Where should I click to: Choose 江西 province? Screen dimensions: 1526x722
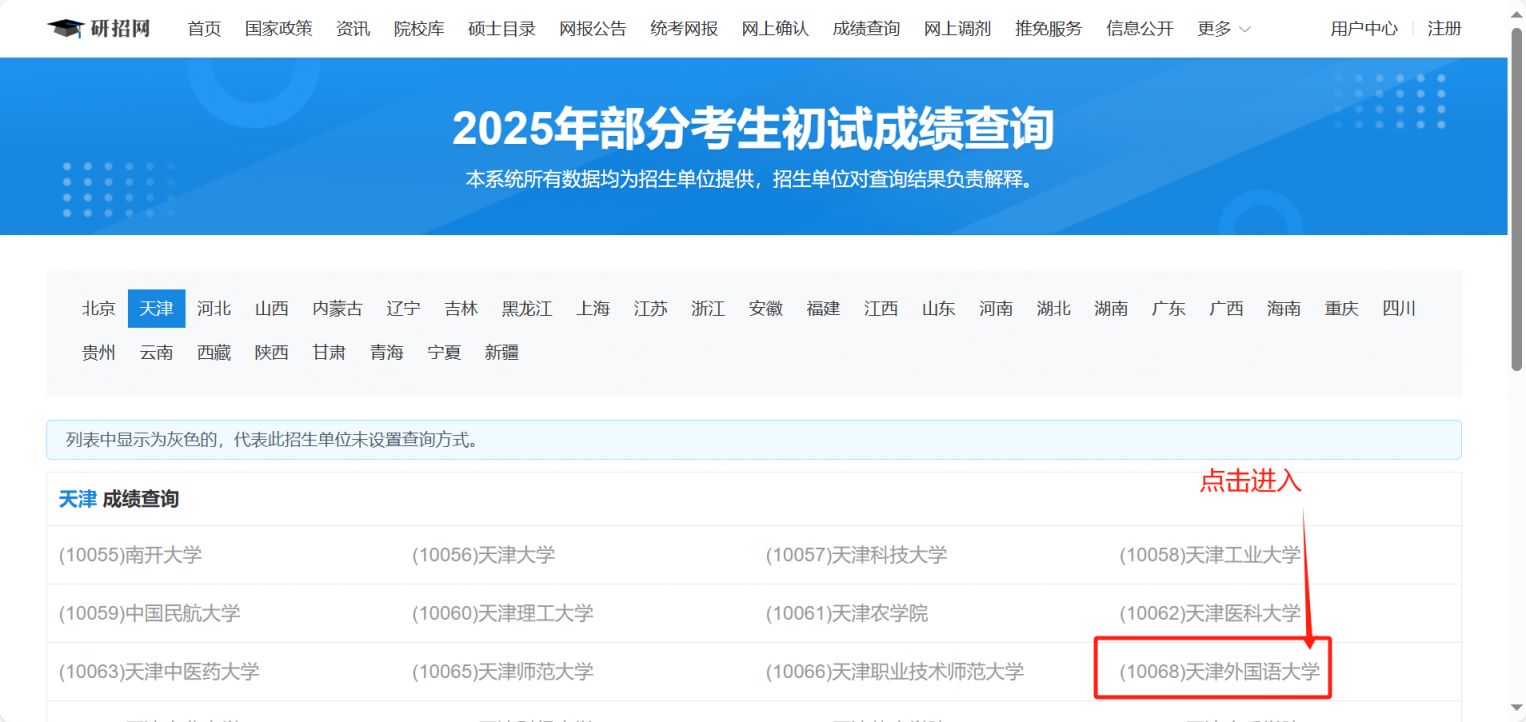point(881,309)
